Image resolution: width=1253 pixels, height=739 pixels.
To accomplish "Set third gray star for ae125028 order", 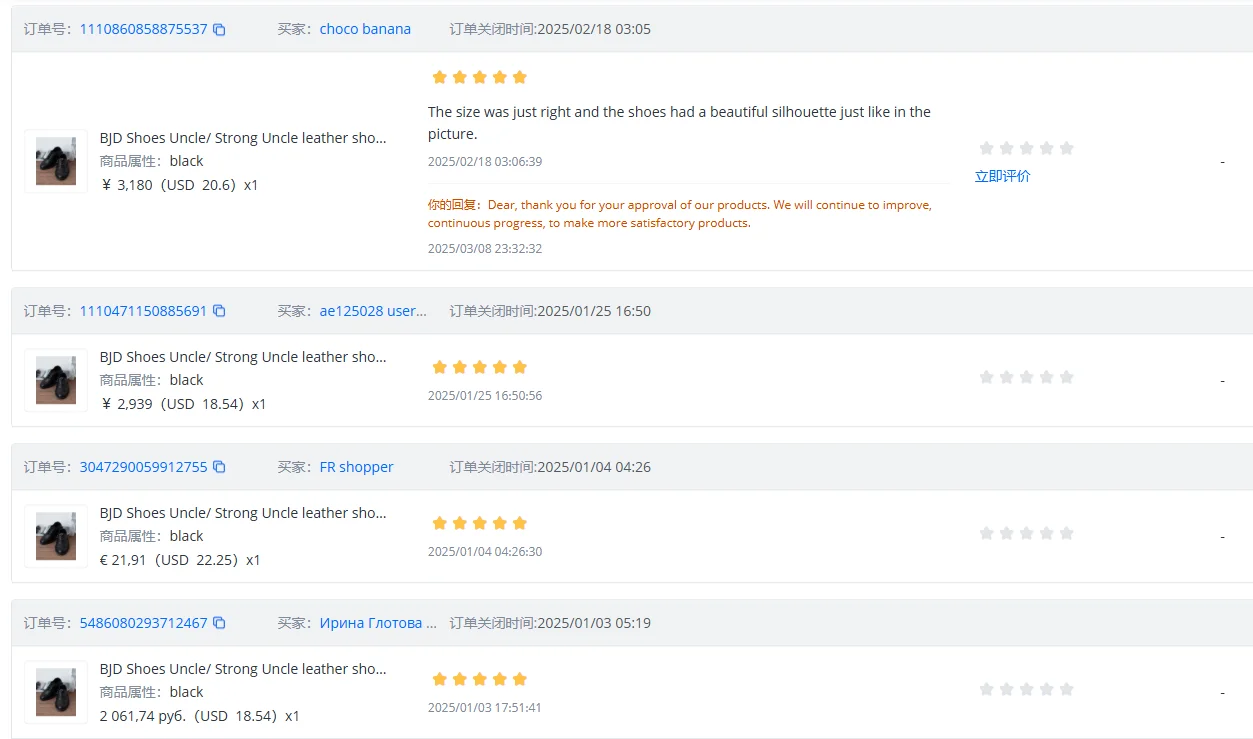I will point(1026,377).
